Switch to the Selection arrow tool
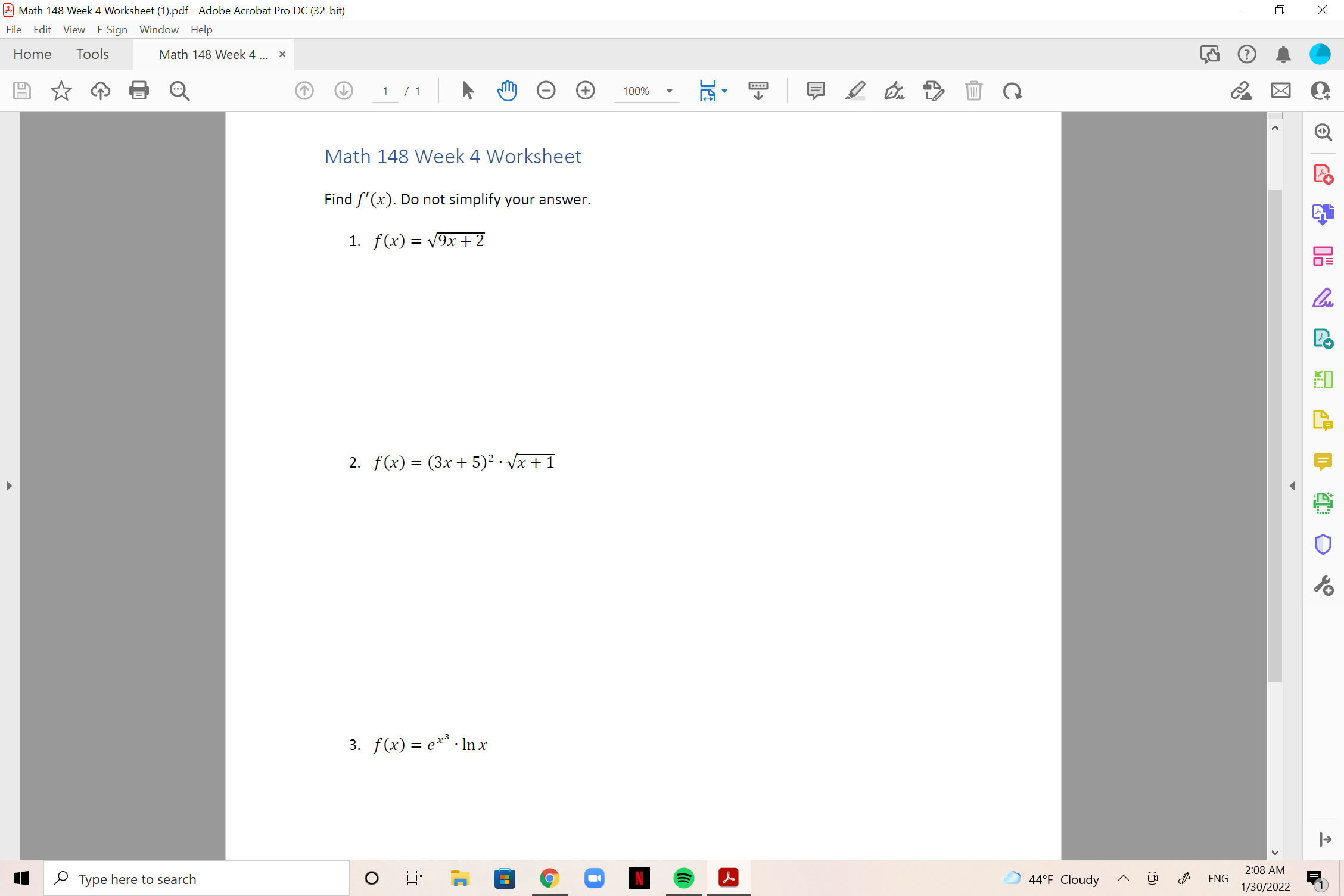 [468, 91]
